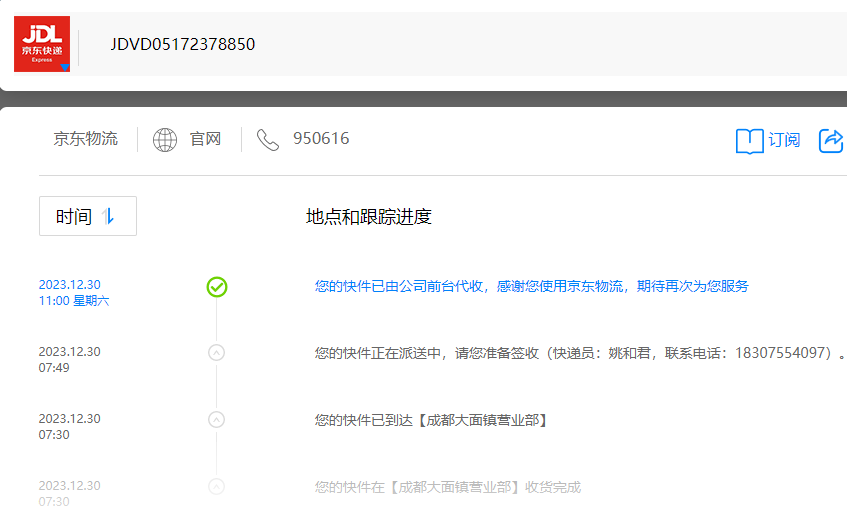Select the hotline number 950616

pyautogui.click(x=321, y=138)
